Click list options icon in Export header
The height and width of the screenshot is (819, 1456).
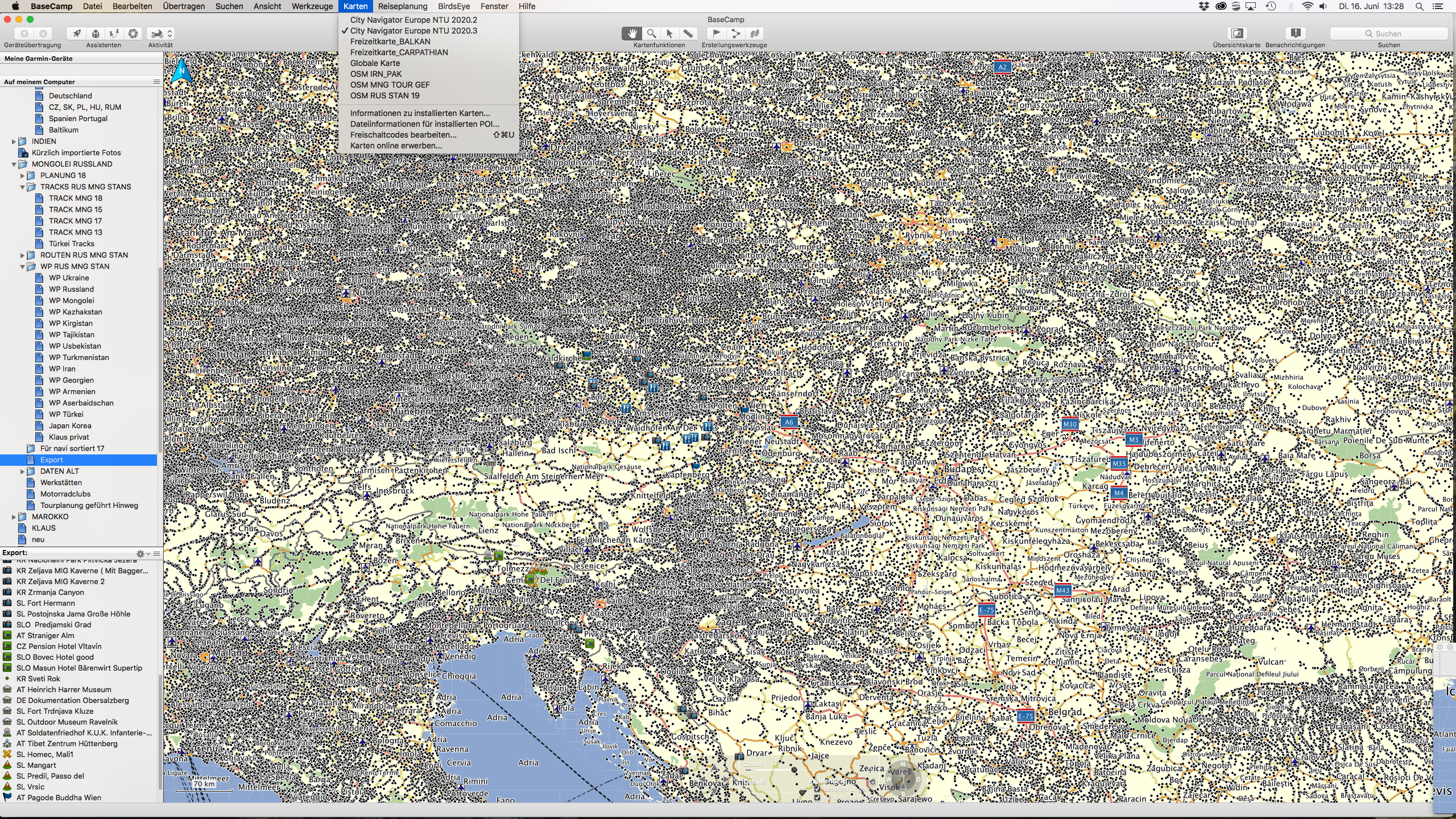click(x=156, y=553)
